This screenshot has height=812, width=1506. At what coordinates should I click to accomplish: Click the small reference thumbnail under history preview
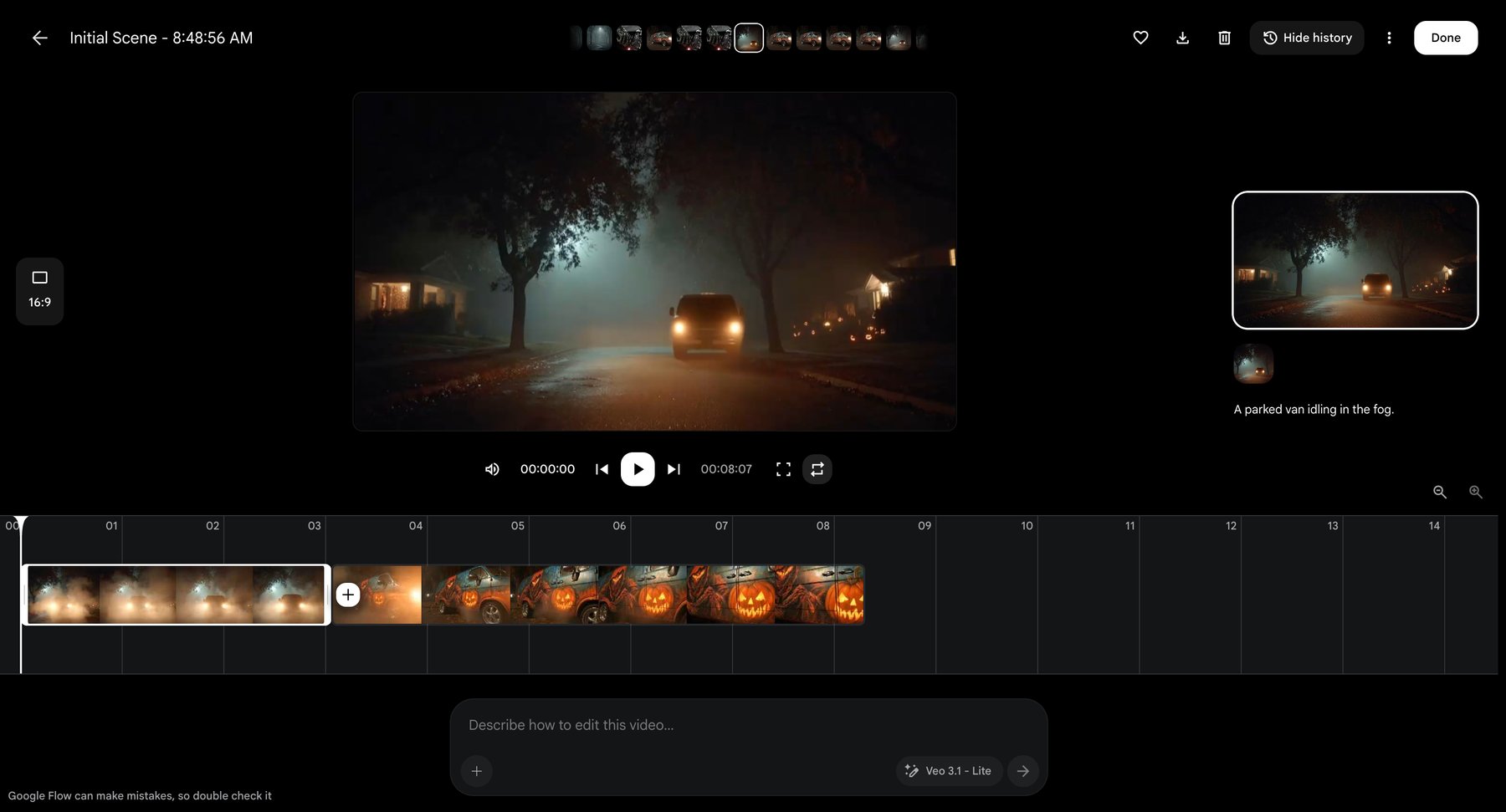(x=1253, y=364)
